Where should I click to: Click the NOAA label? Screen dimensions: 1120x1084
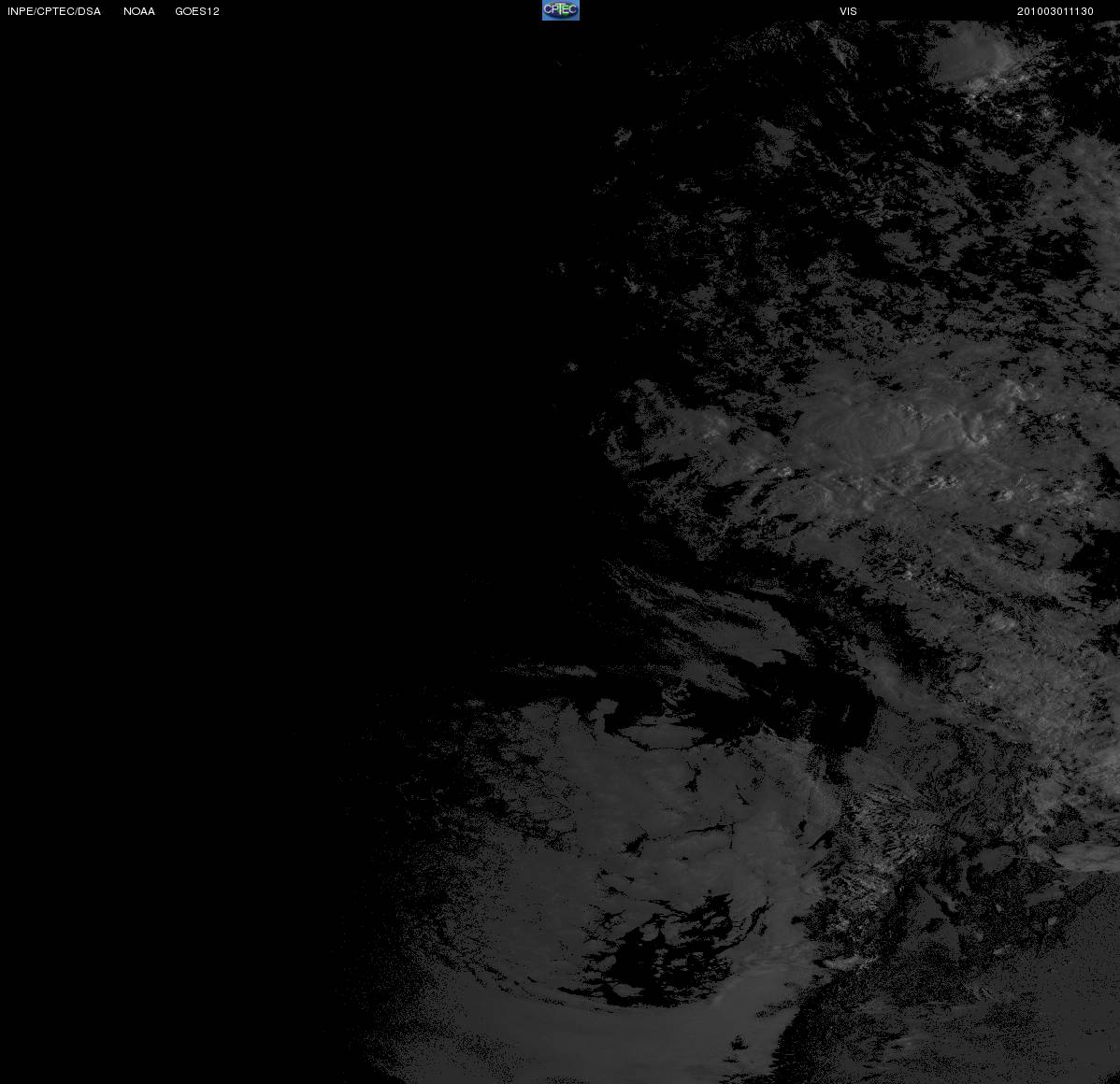coord(139,11)
